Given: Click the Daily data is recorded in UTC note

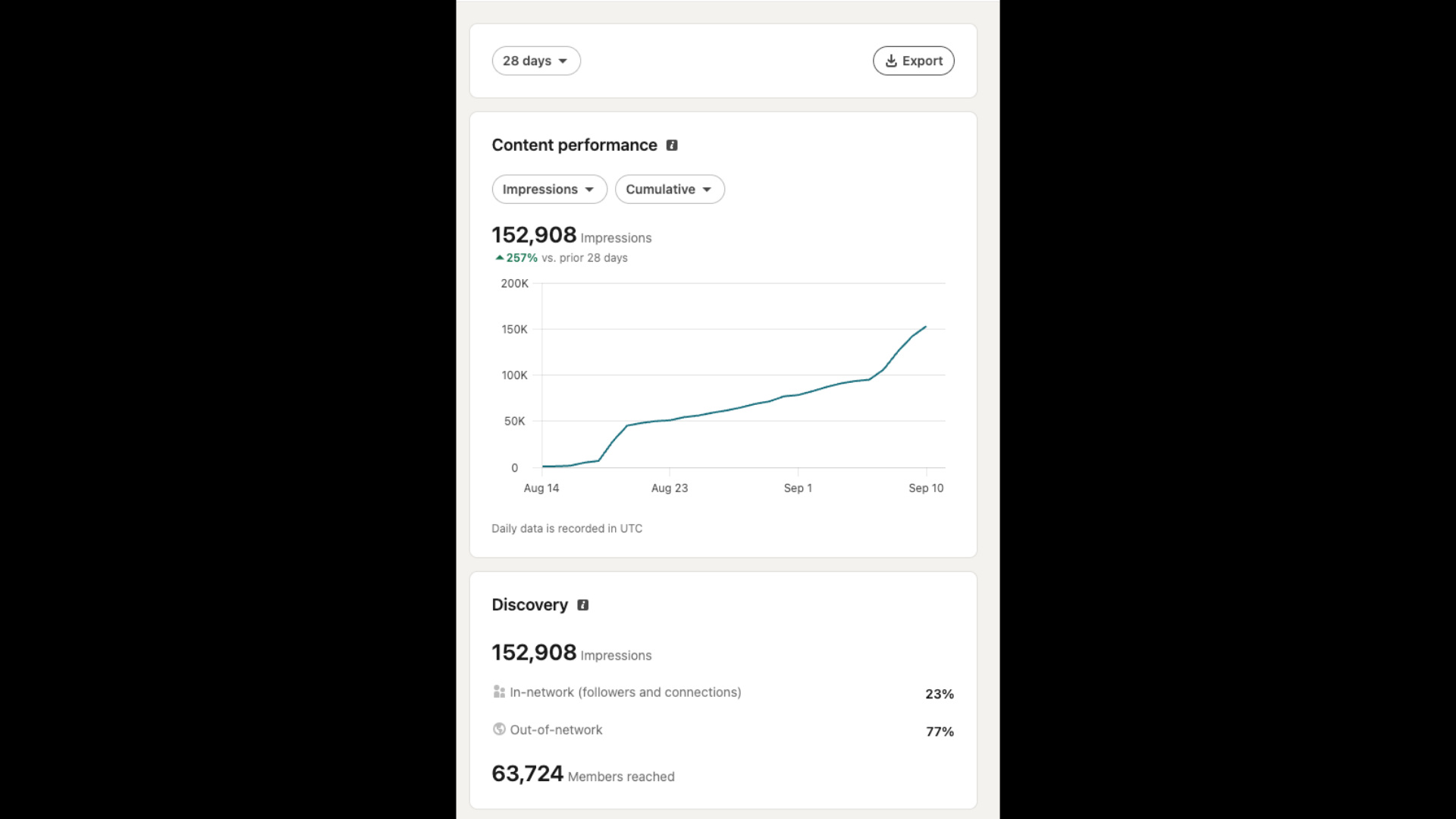Looking at the screenshot, I should tap(566, 529).
